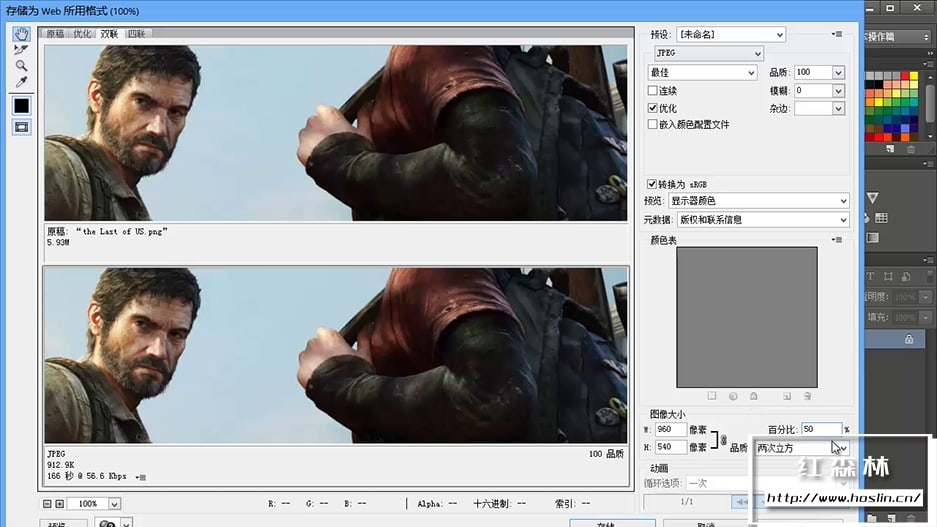
Task: Click the delete color trash icon
Action: click(807, 396)
